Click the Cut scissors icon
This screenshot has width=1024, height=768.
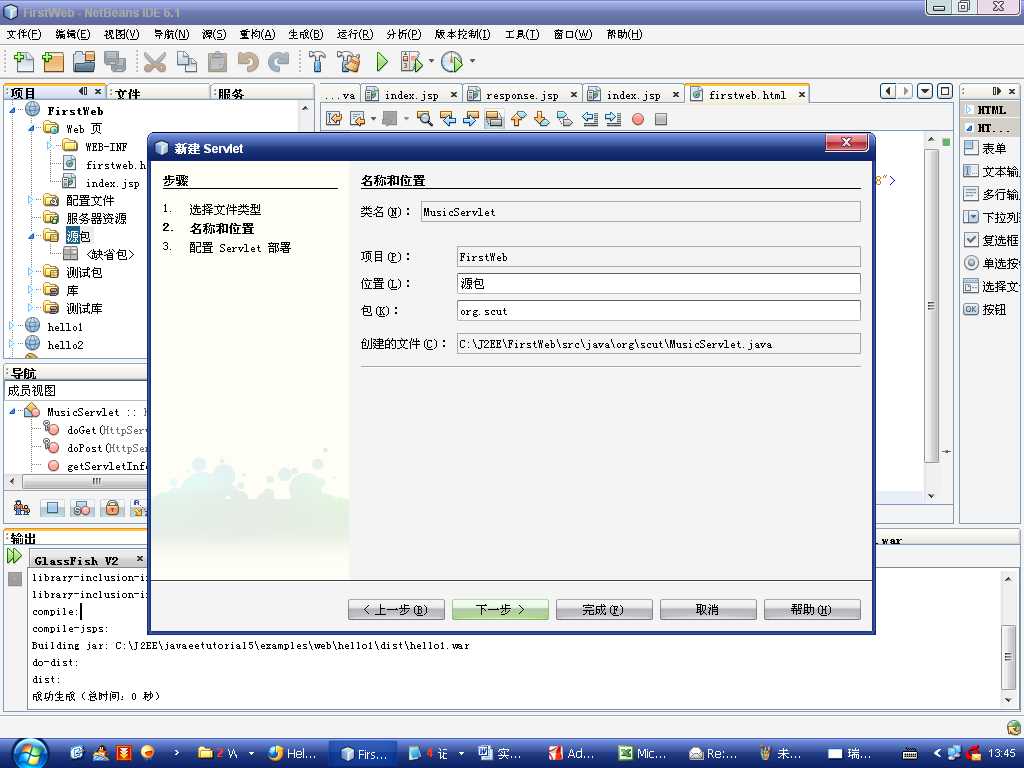pos(155,62)
